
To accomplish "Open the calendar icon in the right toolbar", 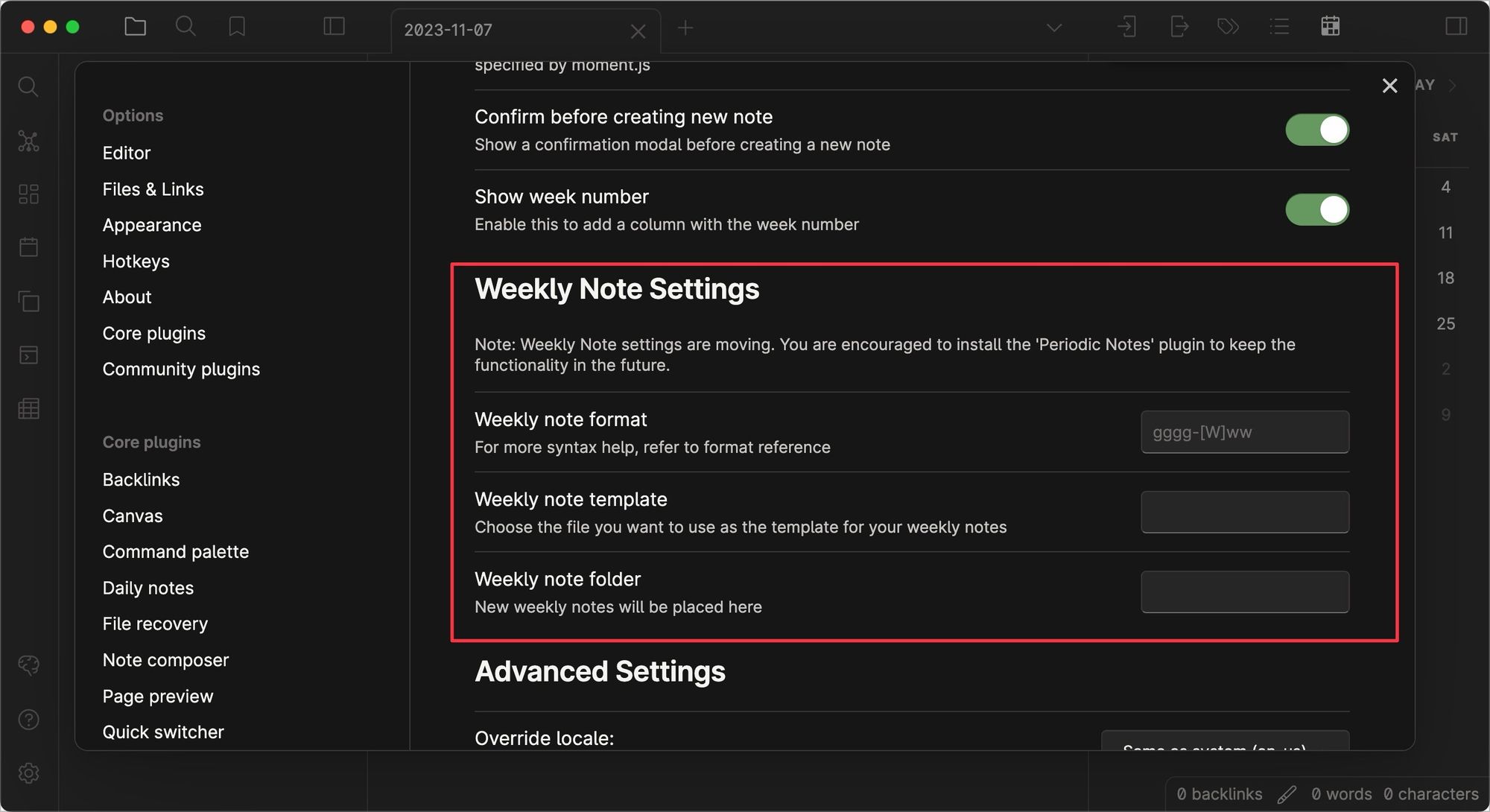I will point(1331,27).
